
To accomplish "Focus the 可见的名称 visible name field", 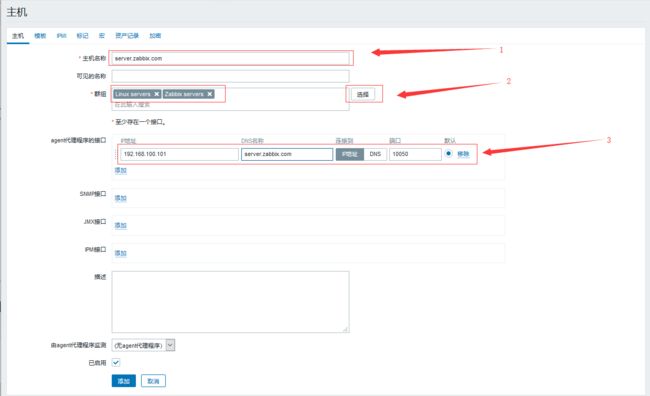I will tap(230, 76).
